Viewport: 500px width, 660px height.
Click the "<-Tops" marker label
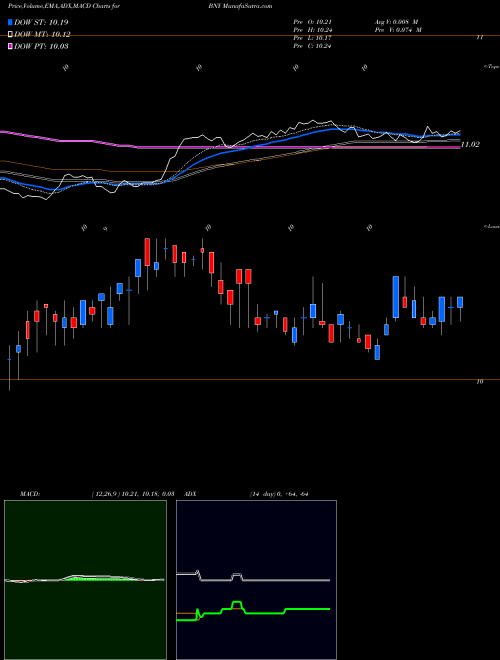pyautogui.click(x=492, y=67)
